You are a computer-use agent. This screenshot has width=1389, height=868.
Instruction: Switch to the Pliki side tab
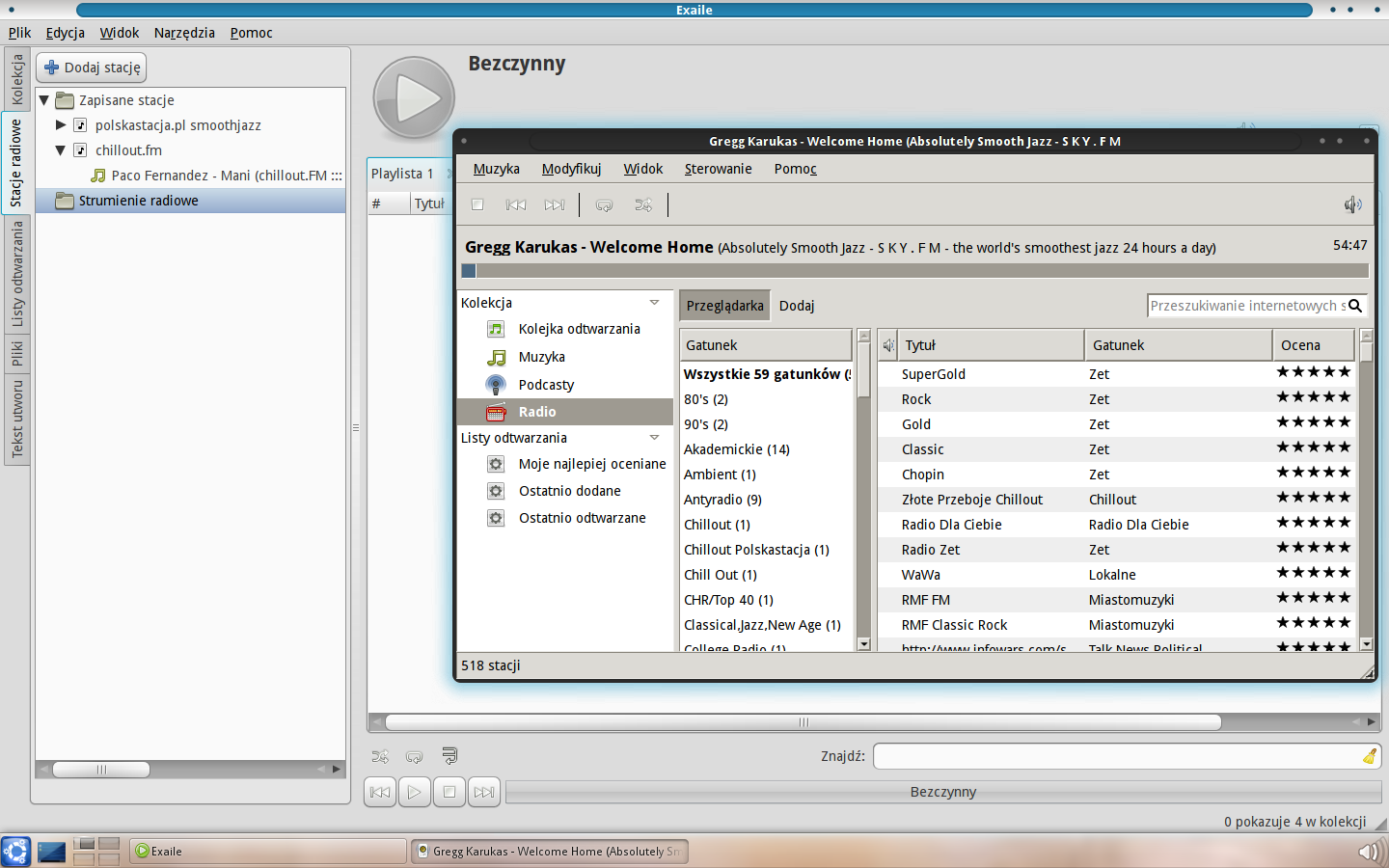click(16, 353)
